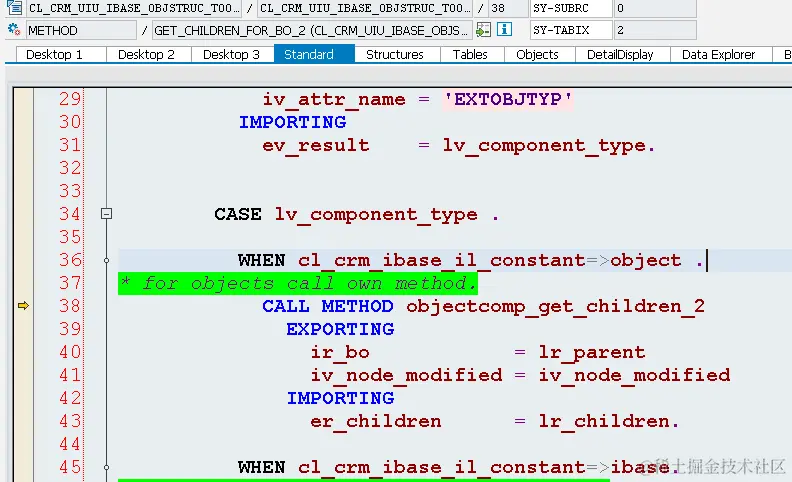Click lr_parent variable on line 40
The width and height of the screenshot is (792, 482).
click(591, 353)
